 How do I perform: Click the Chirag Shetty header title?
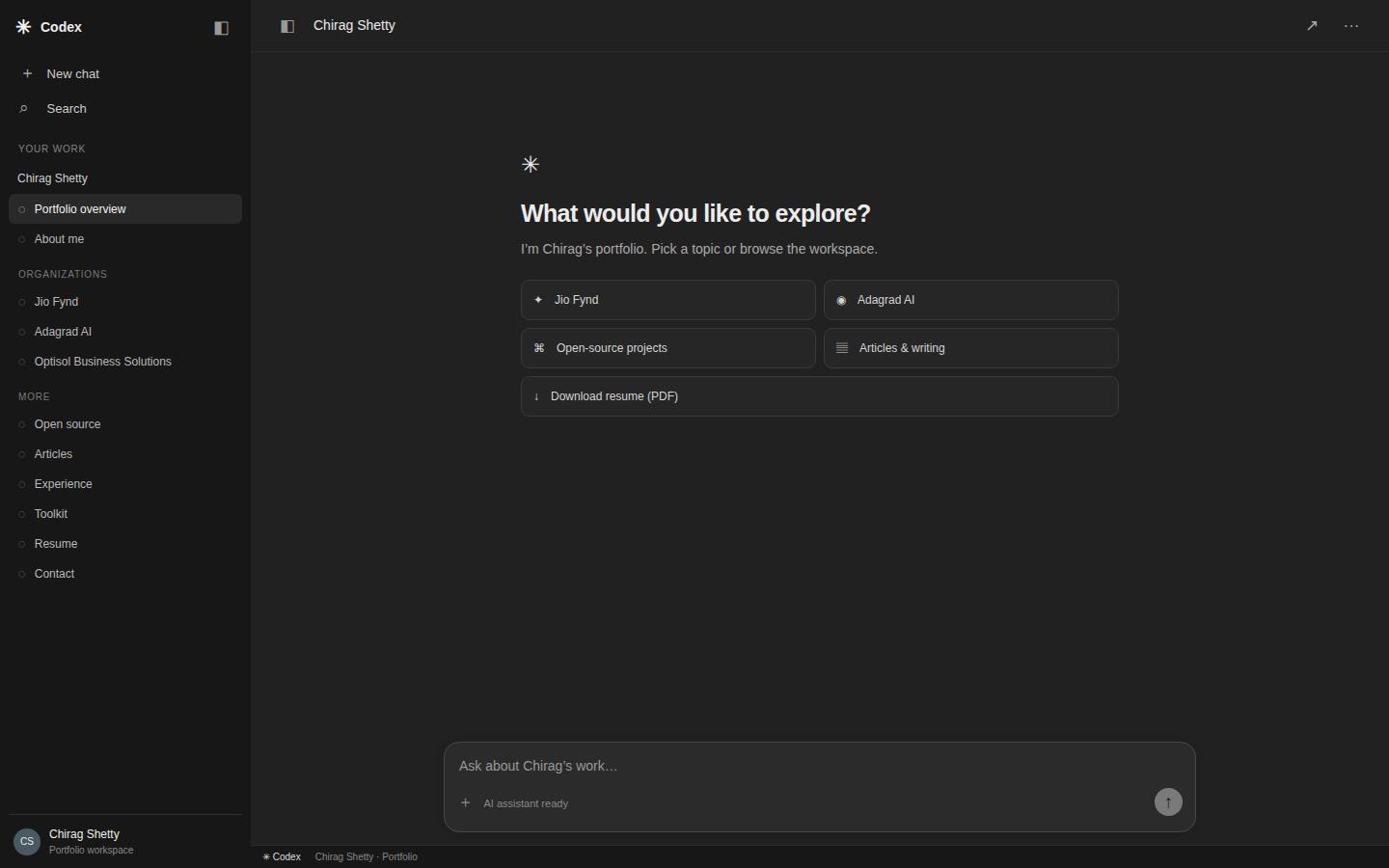coord(354,25)
